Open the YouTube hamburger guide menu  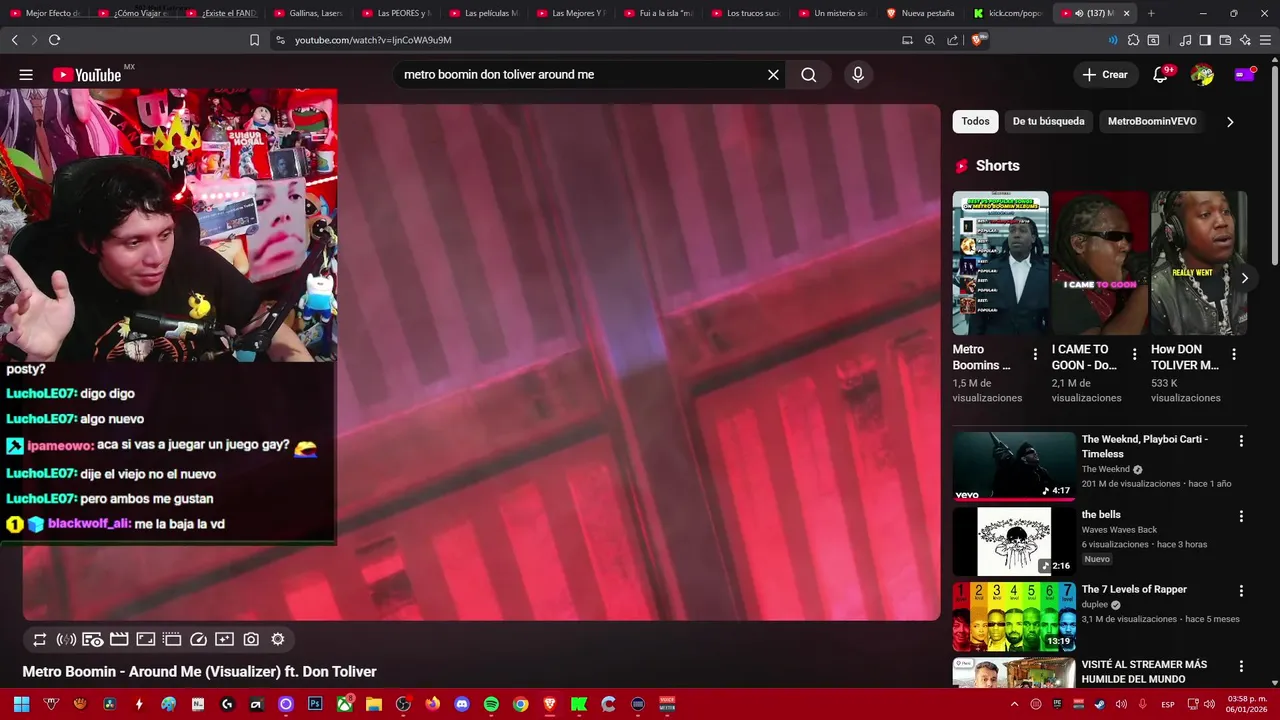pyautogui.click(x=26, y=75)
